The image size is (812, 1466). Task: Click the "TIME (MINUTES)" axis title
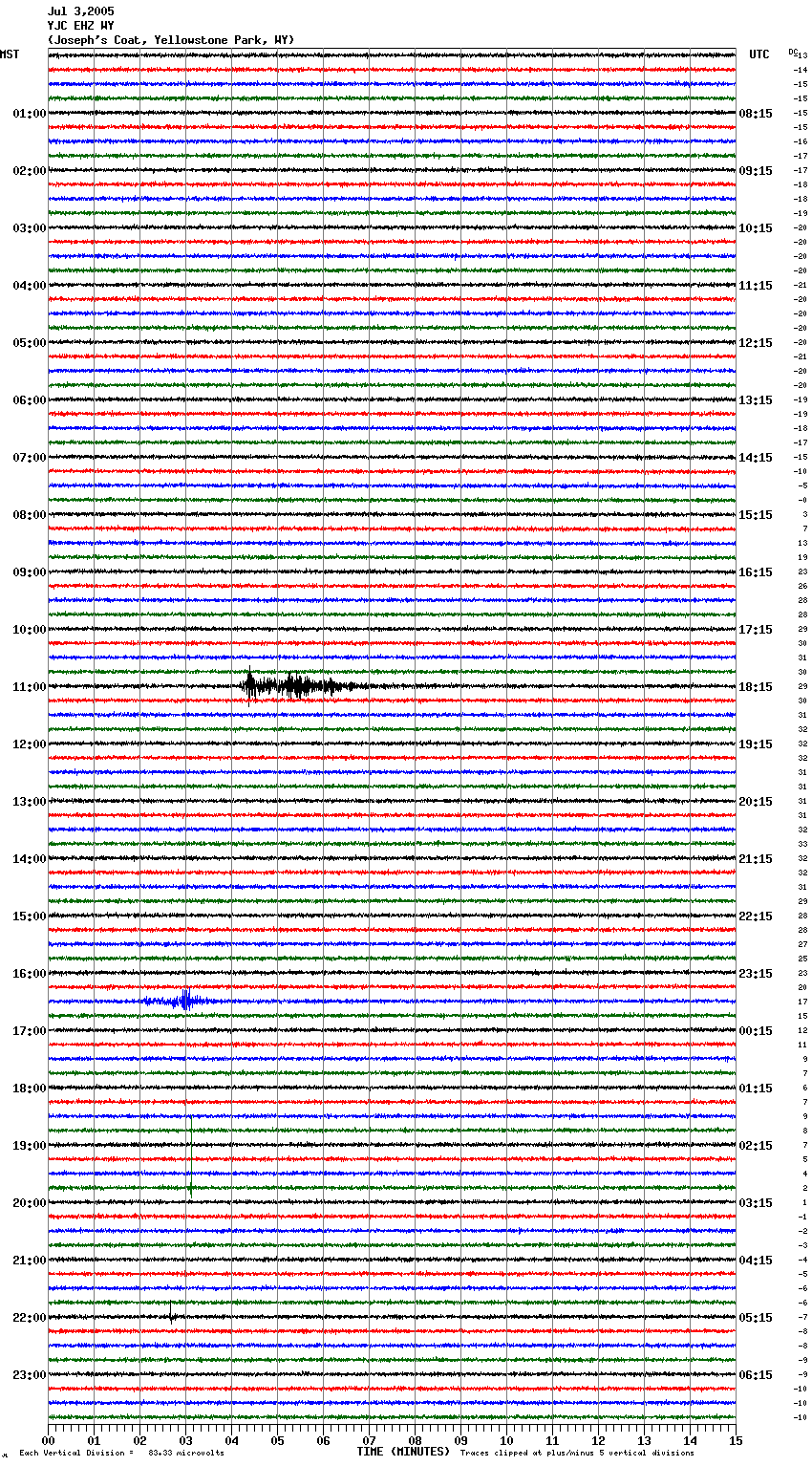point(403,1452)
